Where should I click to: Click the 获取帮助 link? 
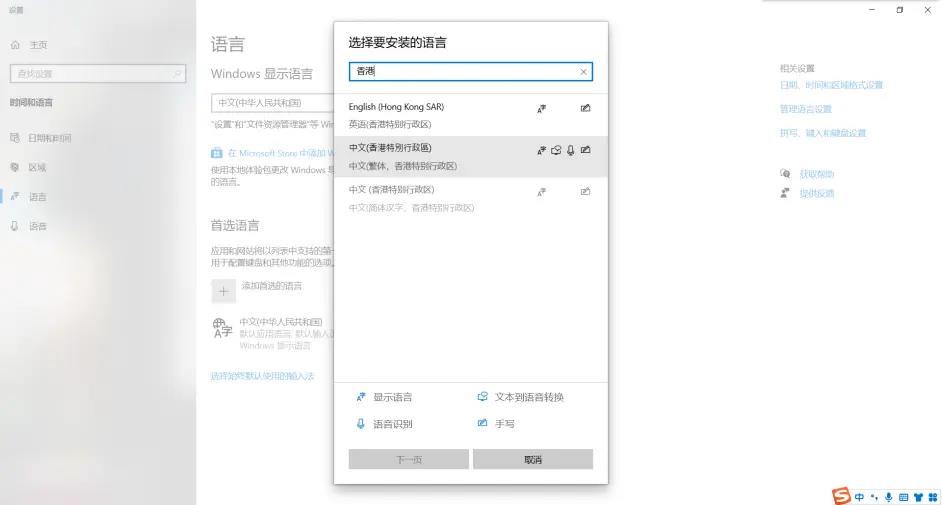point(816,174)
